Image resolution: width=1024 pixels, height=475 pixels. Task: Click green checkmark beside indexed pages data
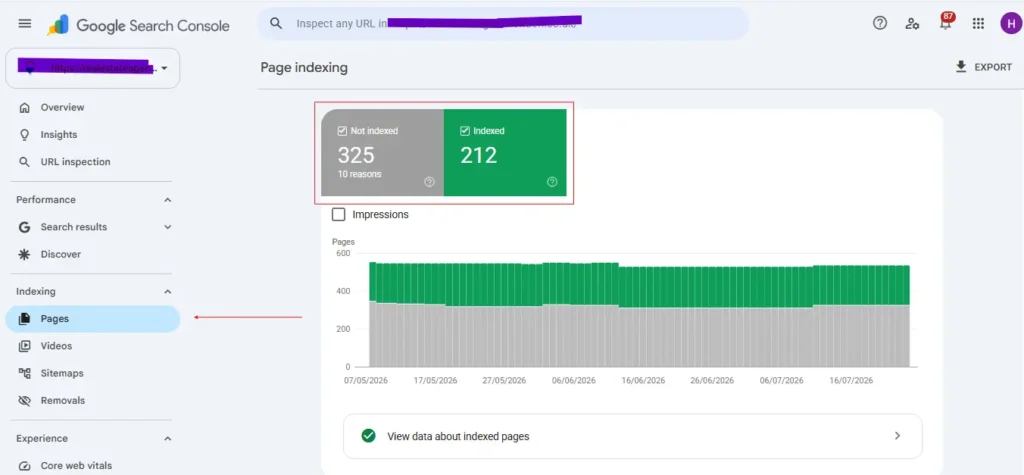click(x=368, y=436)
